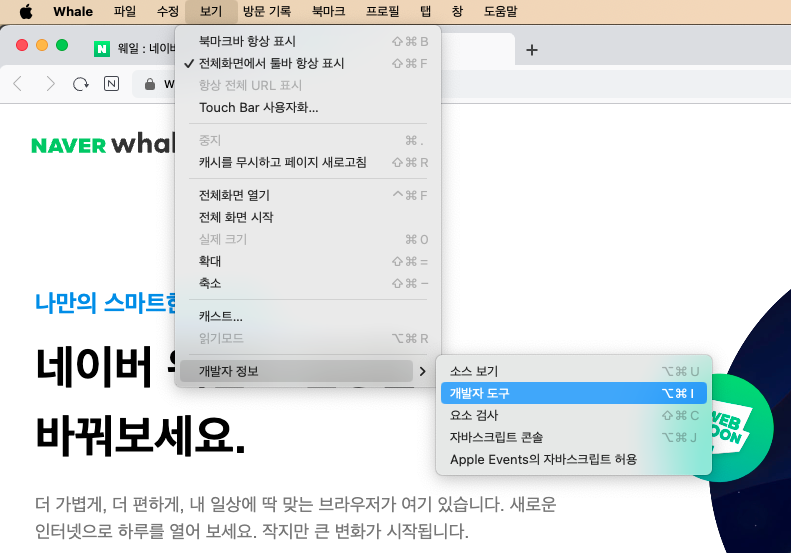The image size is (791, 553).
Task: Open 자바스크립트 콘솔 from submenu
Action: click(x=574, y=437)
